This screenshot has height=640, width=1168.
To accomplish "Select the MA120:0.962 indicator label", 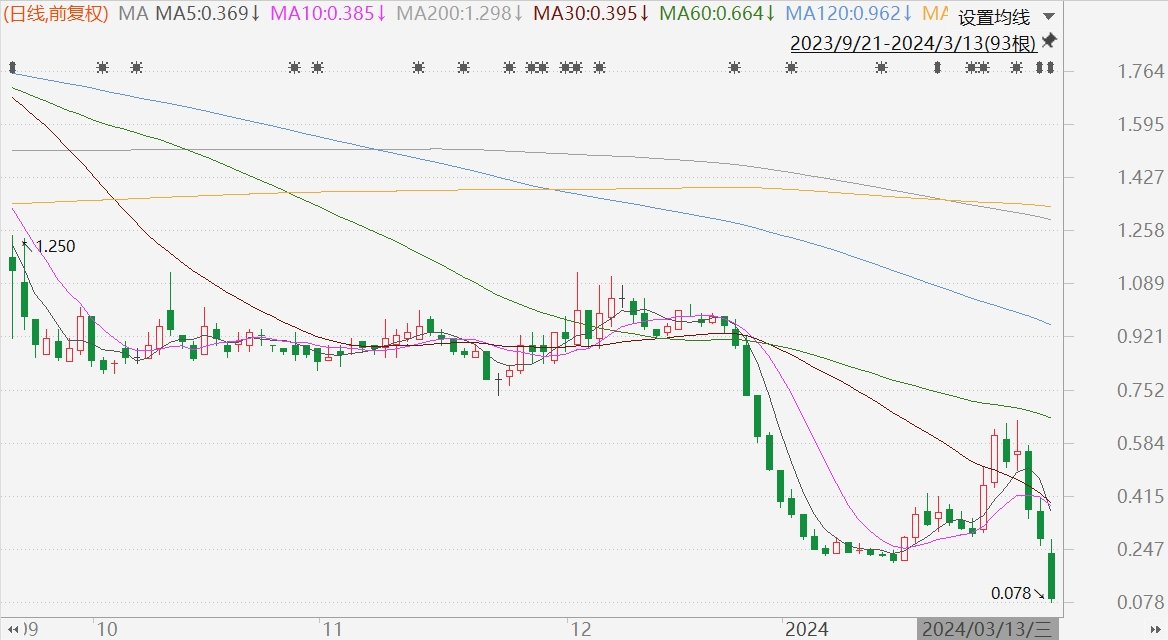I will tap(849, 13).
